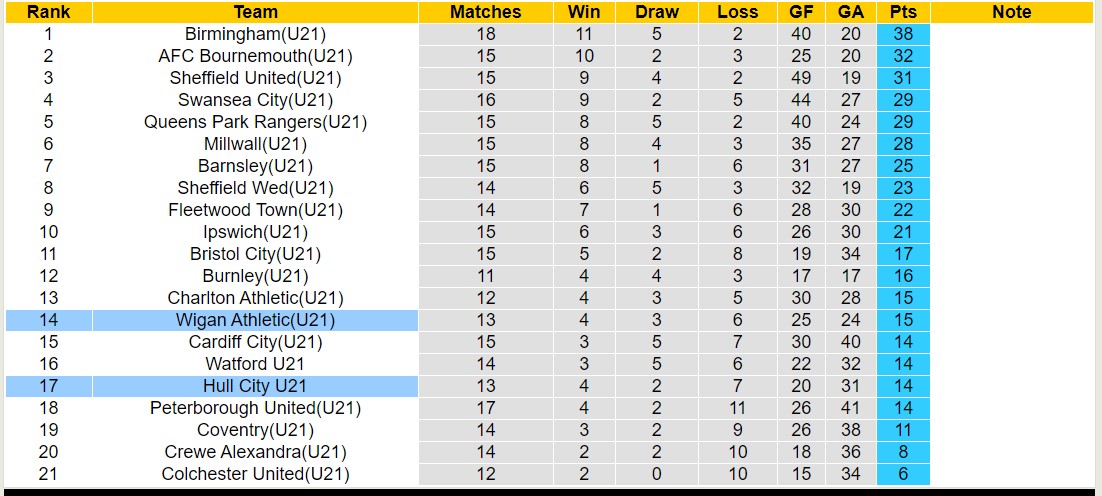
Task: Click Queens Park Rangers(U21) team name
Action: tap(255, 122)
